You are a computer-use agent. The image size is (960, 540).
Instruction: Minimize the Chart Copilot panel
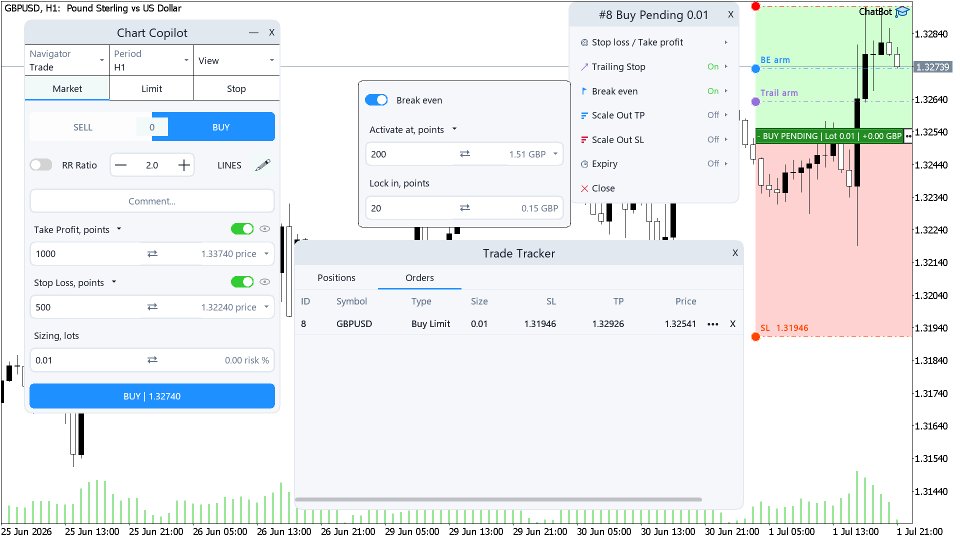253,32
